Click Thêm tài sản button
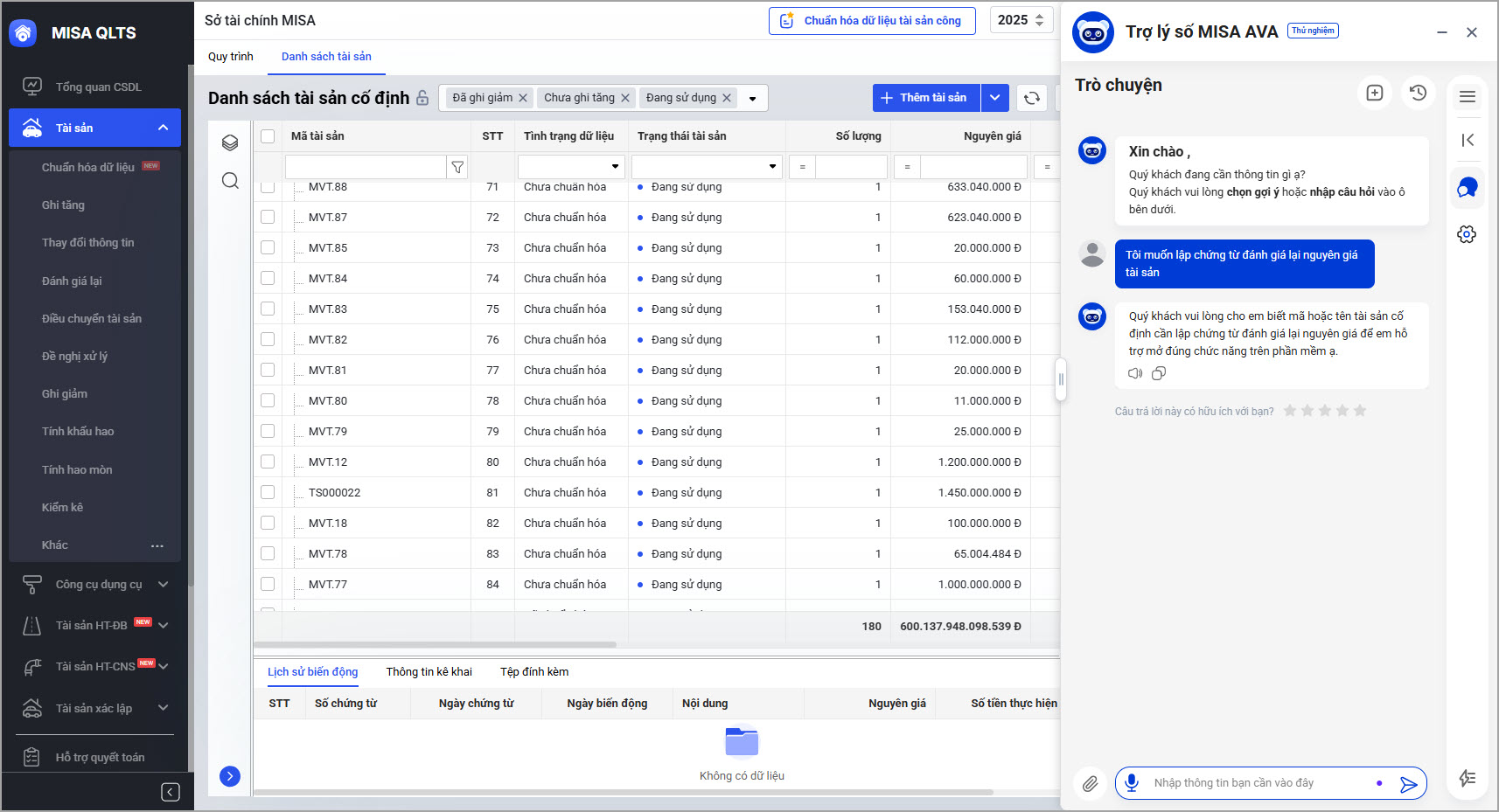This screenshot has height=812, width=1499. pos(927,98)
